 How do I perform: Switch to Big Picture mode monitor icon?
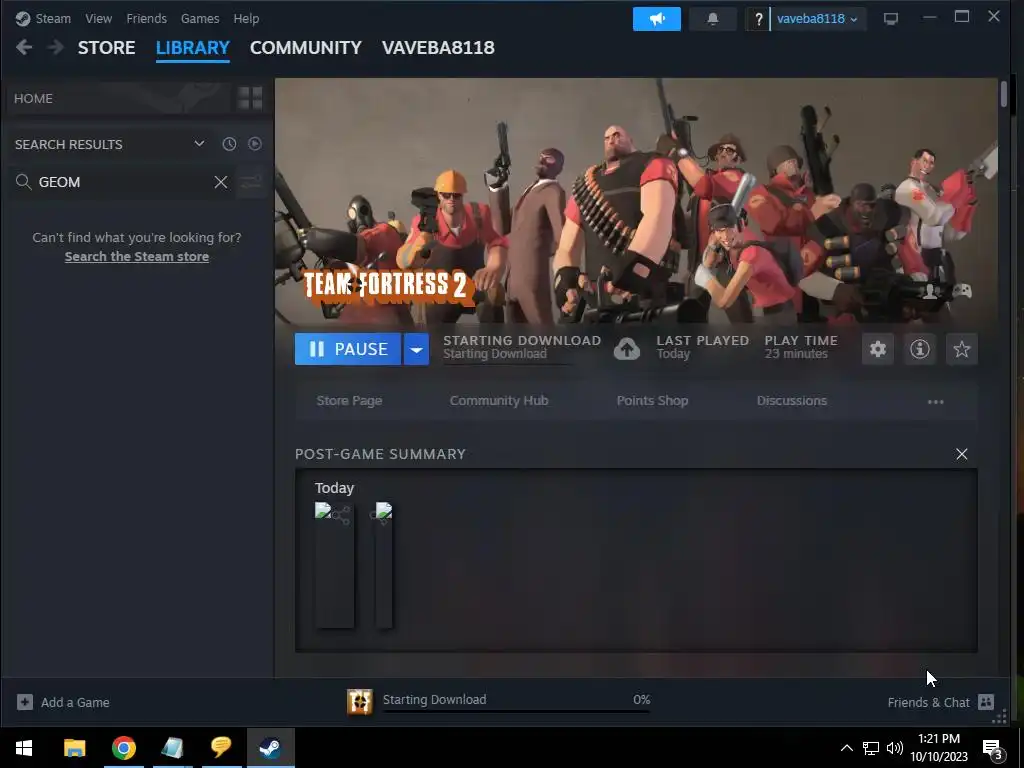point(890,18)
